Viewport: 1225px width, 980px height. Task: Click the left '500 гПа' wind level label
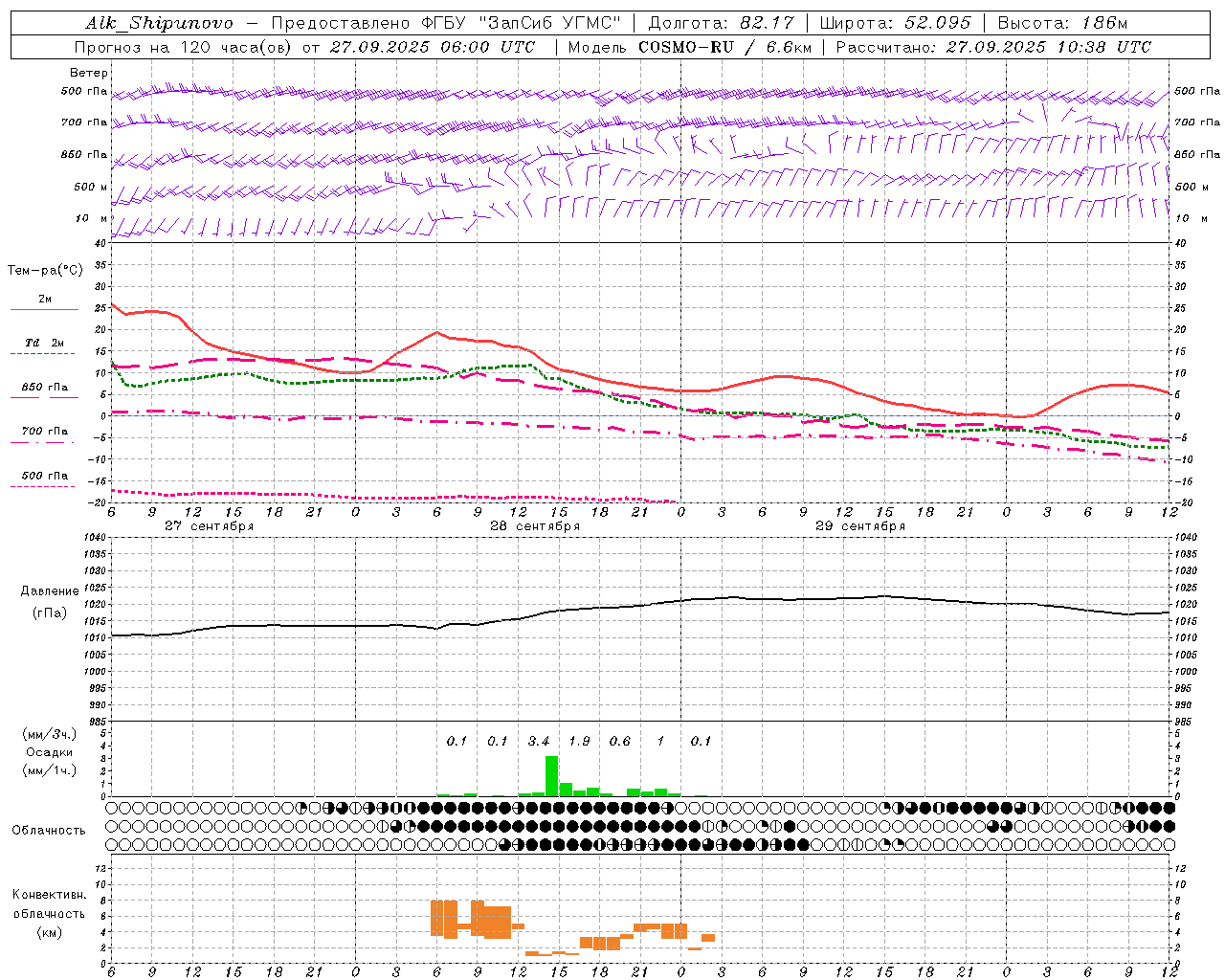click(84, 92)
